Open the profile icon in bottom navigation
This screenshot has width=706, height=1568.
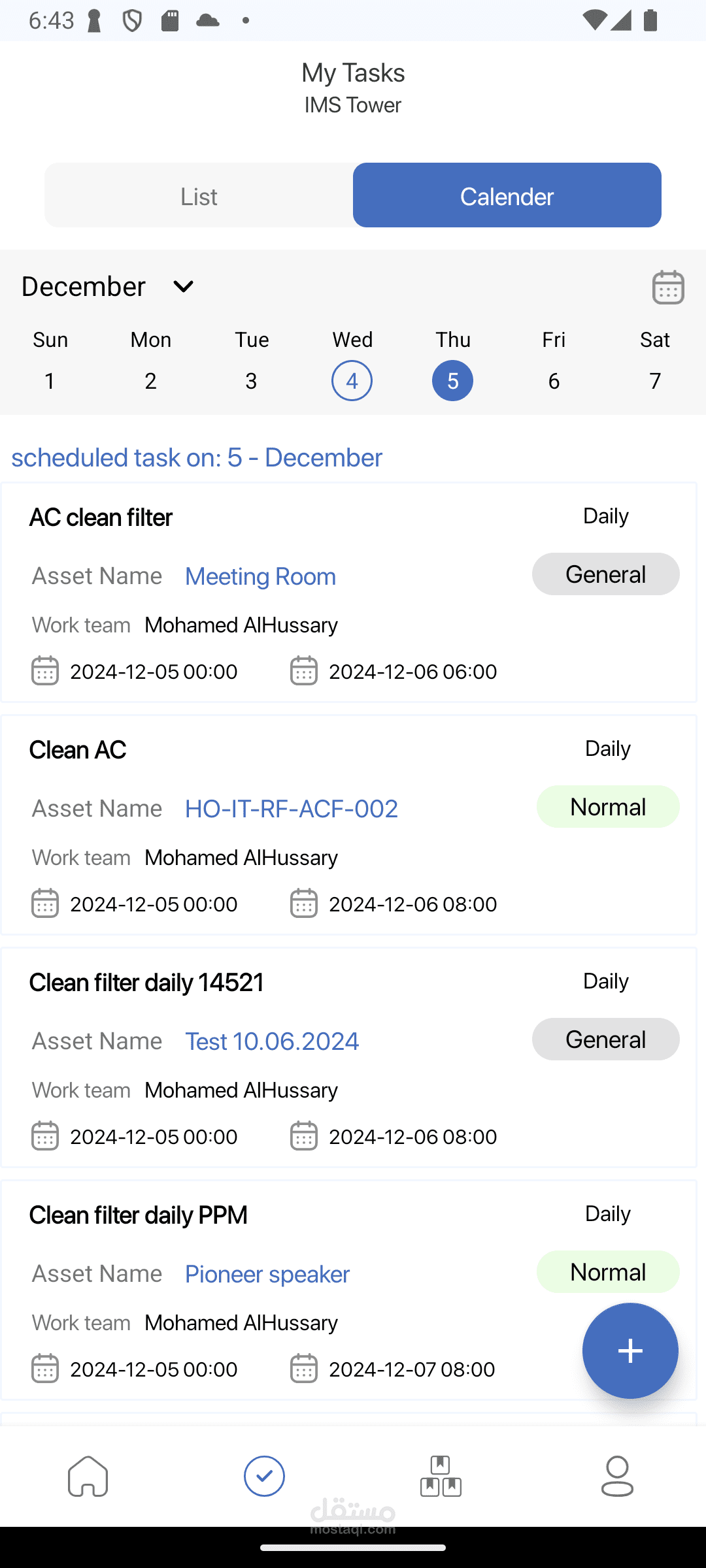tap(617, 1476)
